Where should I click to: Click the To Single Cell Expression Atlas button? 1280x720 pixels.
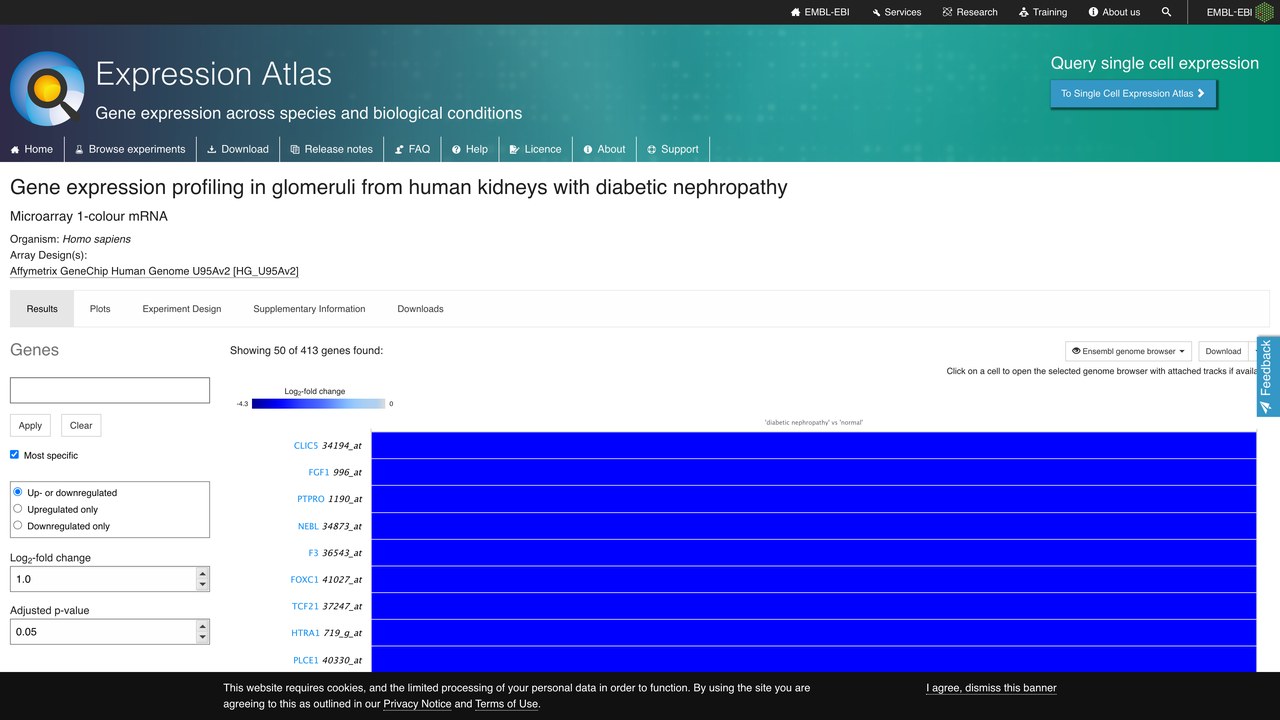(1133, 93)
